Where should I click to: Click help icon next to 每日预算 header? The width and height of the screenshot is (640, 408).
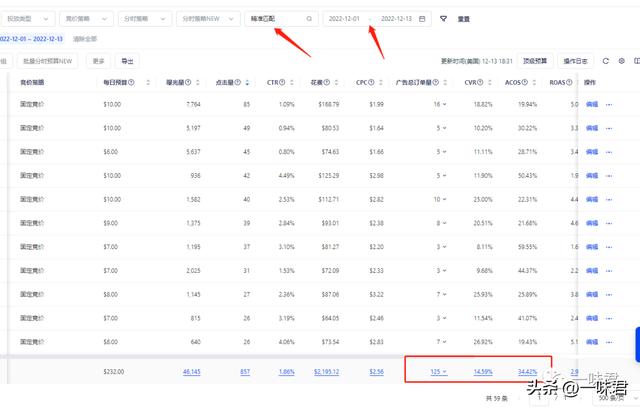131,82
